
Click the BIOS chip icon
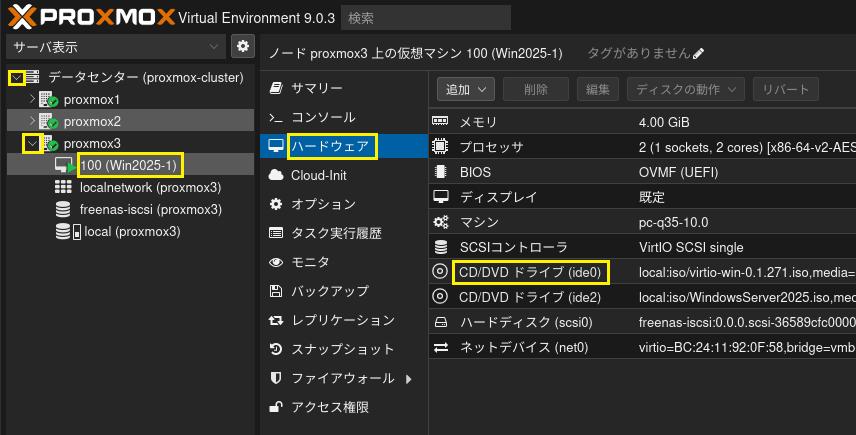point(440,172)
